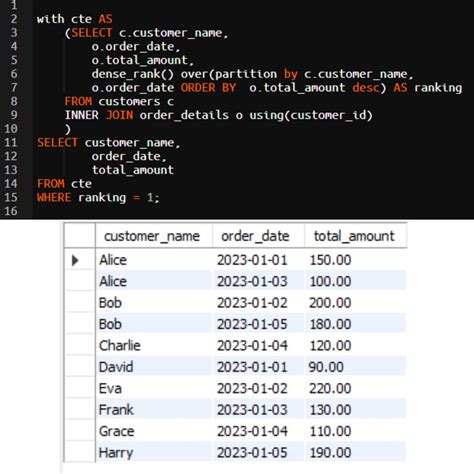This screenshot has width=474, height=474.
Task: Click 'o.order_date,' on line 4
Action: click(136, 46)
